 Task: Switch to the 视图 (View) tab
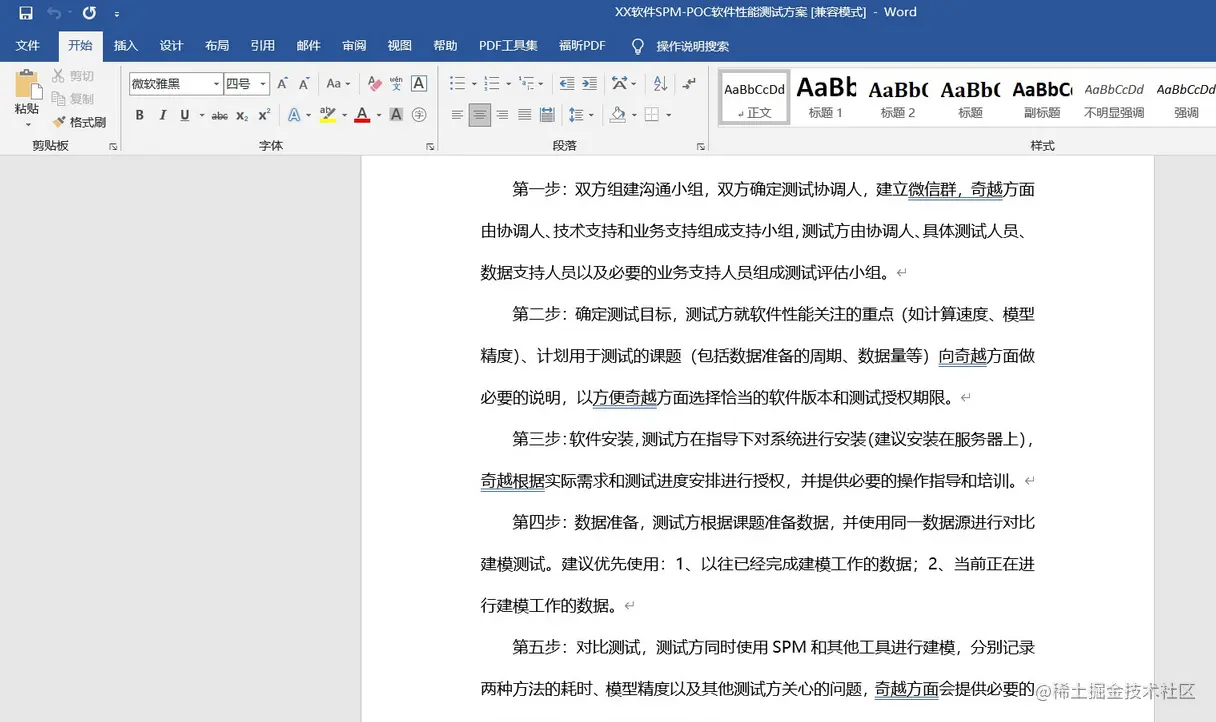(400, 46)
